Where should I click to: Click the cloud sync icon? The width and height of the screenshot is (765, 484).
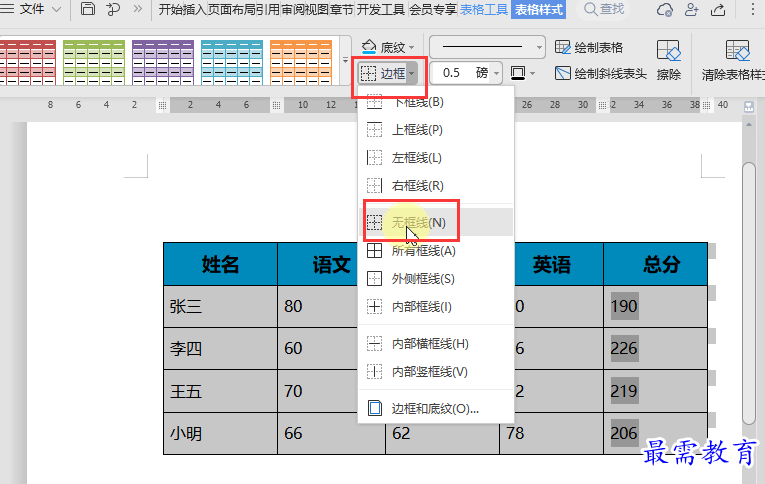point(665,9)
